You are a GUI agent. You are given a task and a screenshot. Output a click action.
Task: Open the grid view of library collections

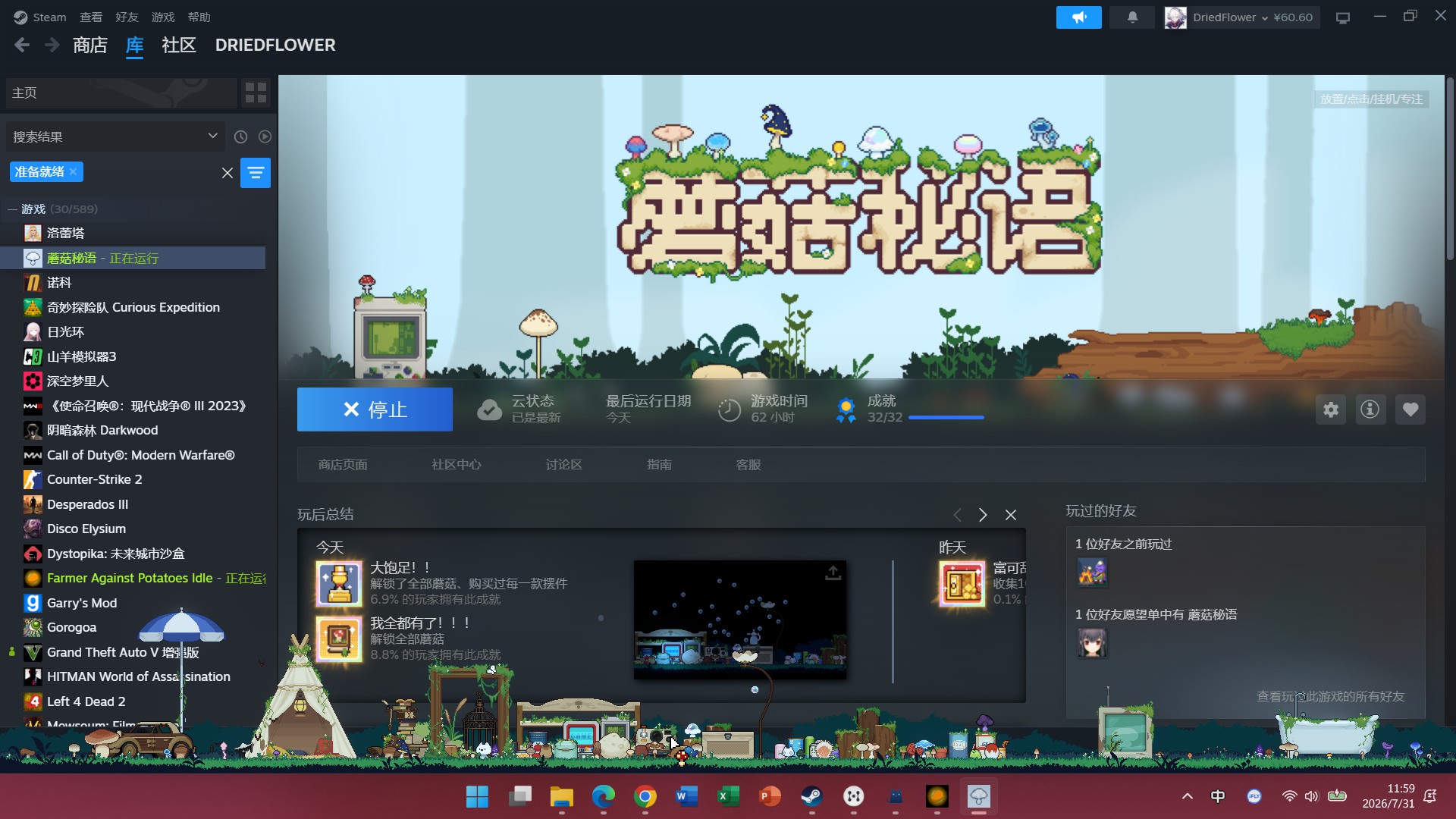(256, 93)
